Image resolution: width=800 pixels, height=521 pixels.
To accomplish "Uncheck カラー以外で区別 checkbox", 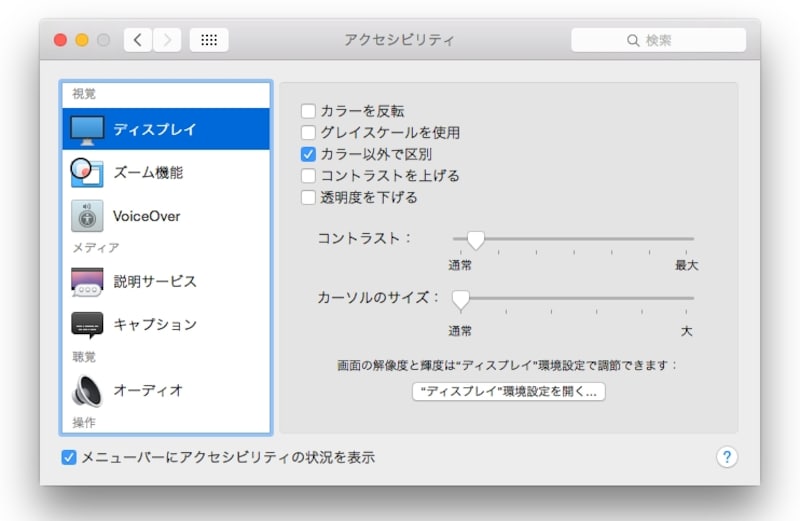I will tap(308, 154).
